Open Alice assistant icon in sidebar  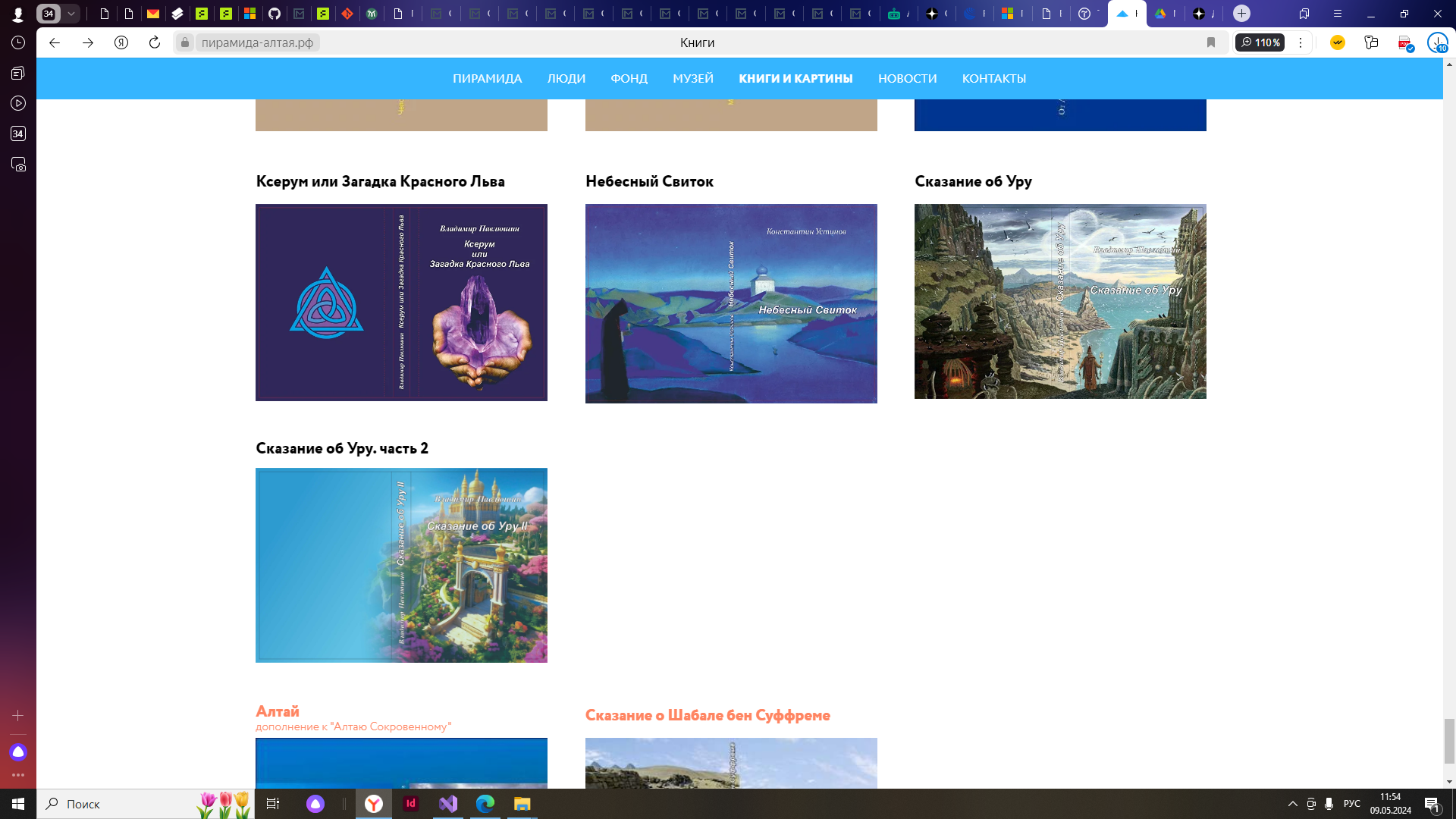pos(18,752)
